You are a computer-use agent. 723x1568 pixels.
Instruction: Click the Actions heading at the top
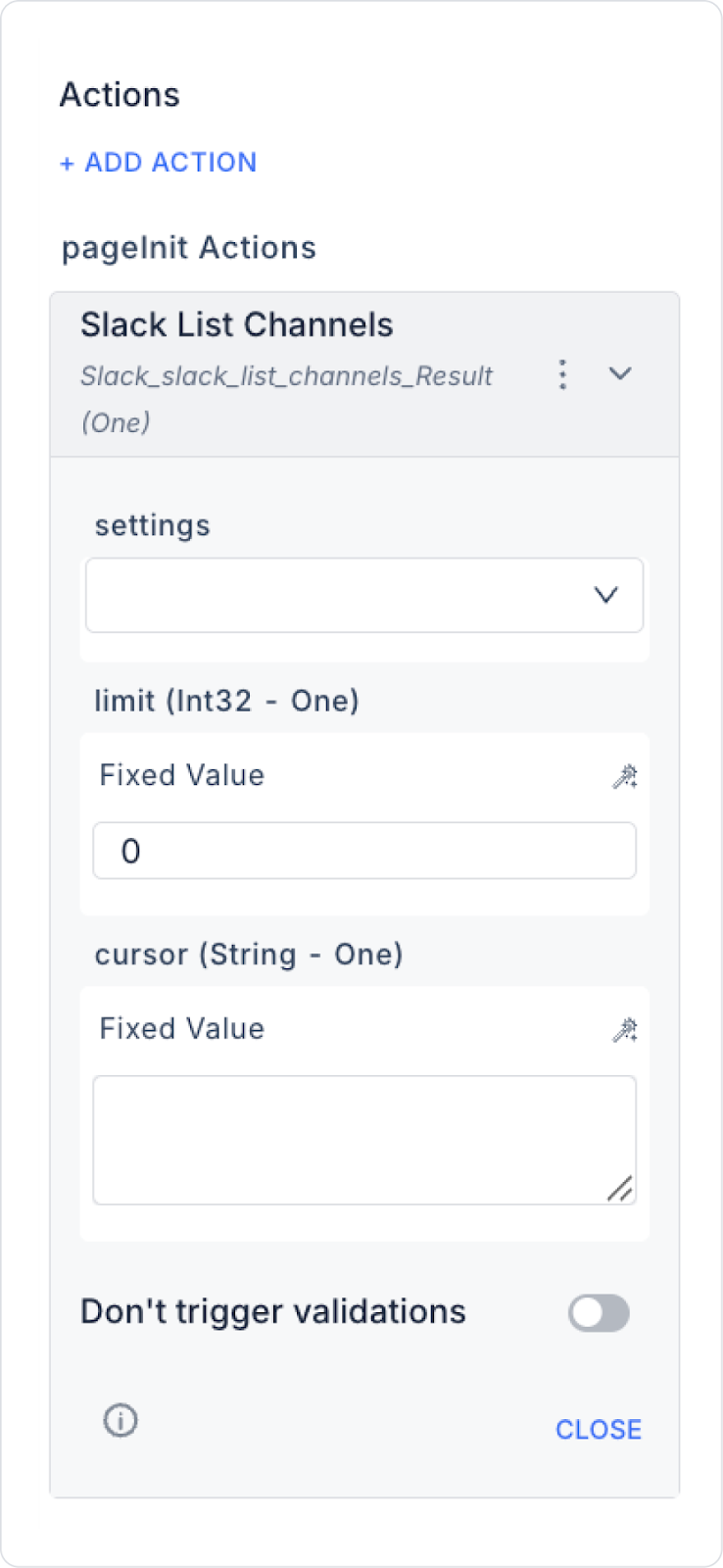click(x=120, y=95)
